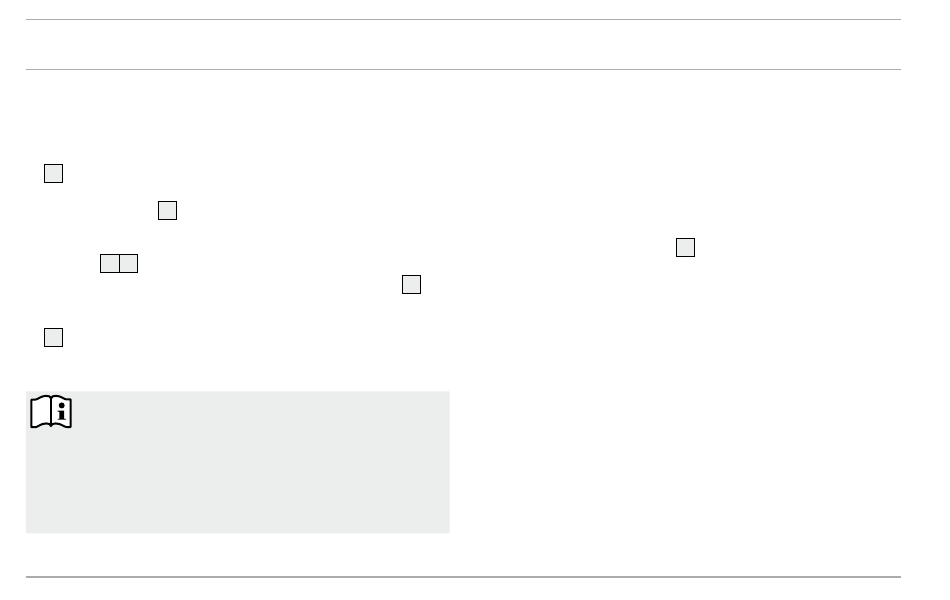Select the lone gray box in the right column

pos(685,247)
